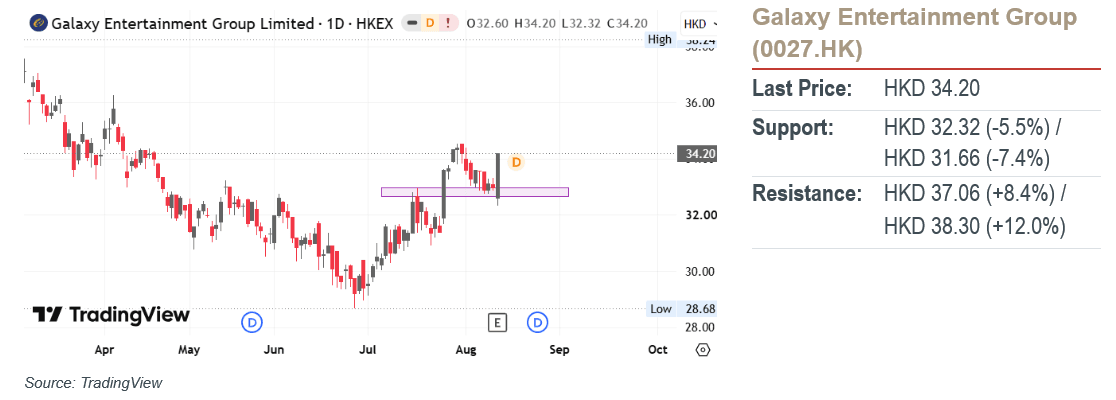The width and height of the screenshot is (1116, 400).
Task: Click the Galaxy Entertainment logo icon
Action: (38, 23)
